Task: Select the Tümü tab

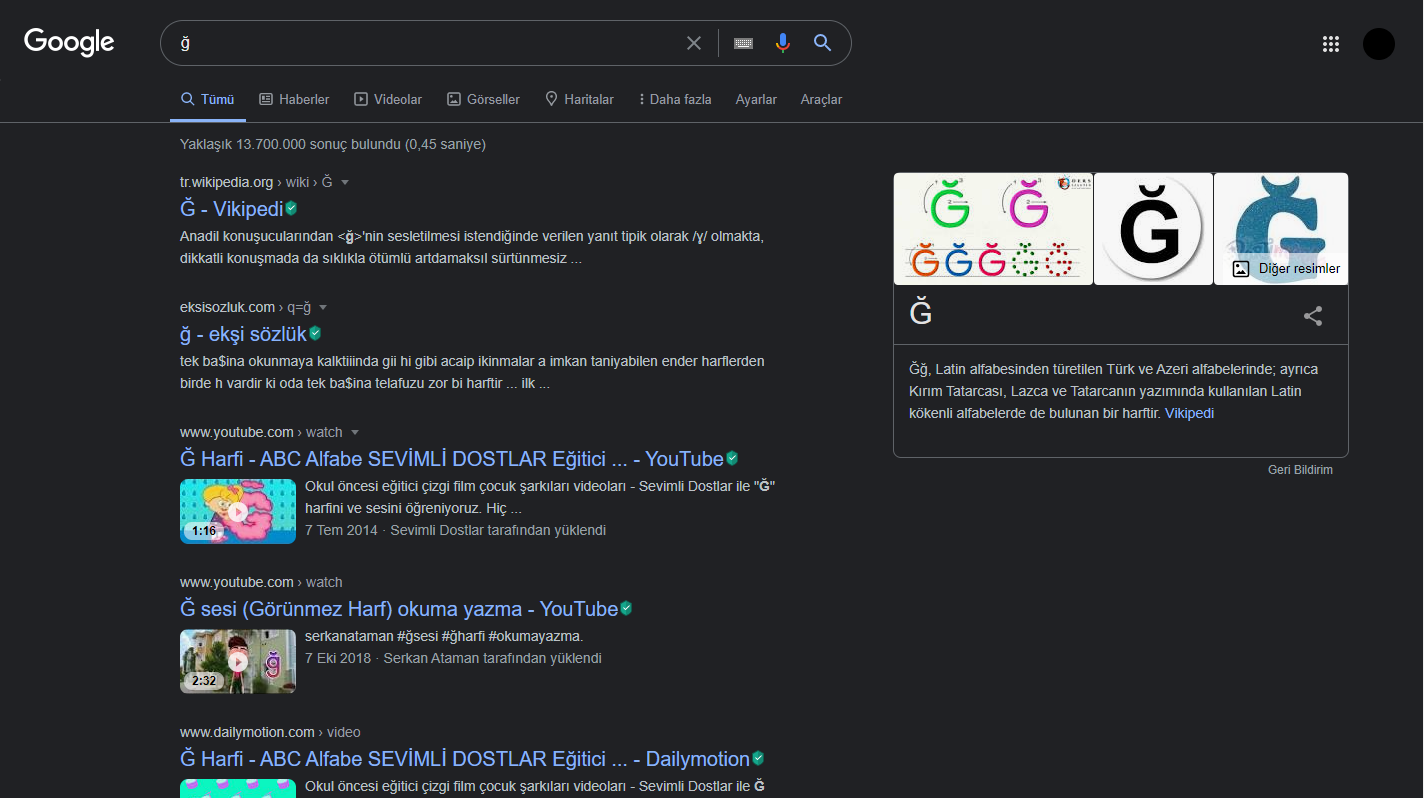Action: [x=207, y=99]
